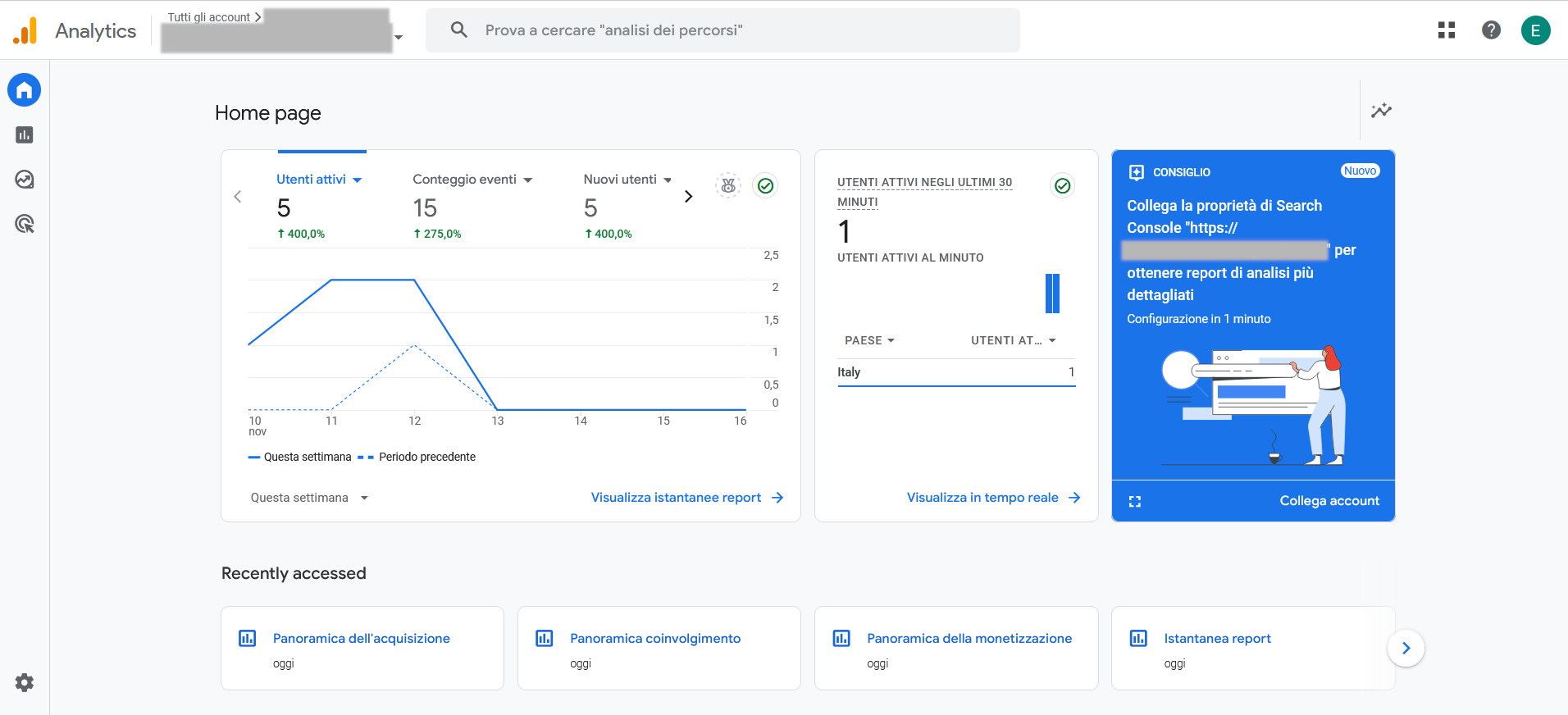Image resolution: width=1568 pixels, height=715 pixels.
Task: Click the Insights sparkline icon
Action: 1381,110
